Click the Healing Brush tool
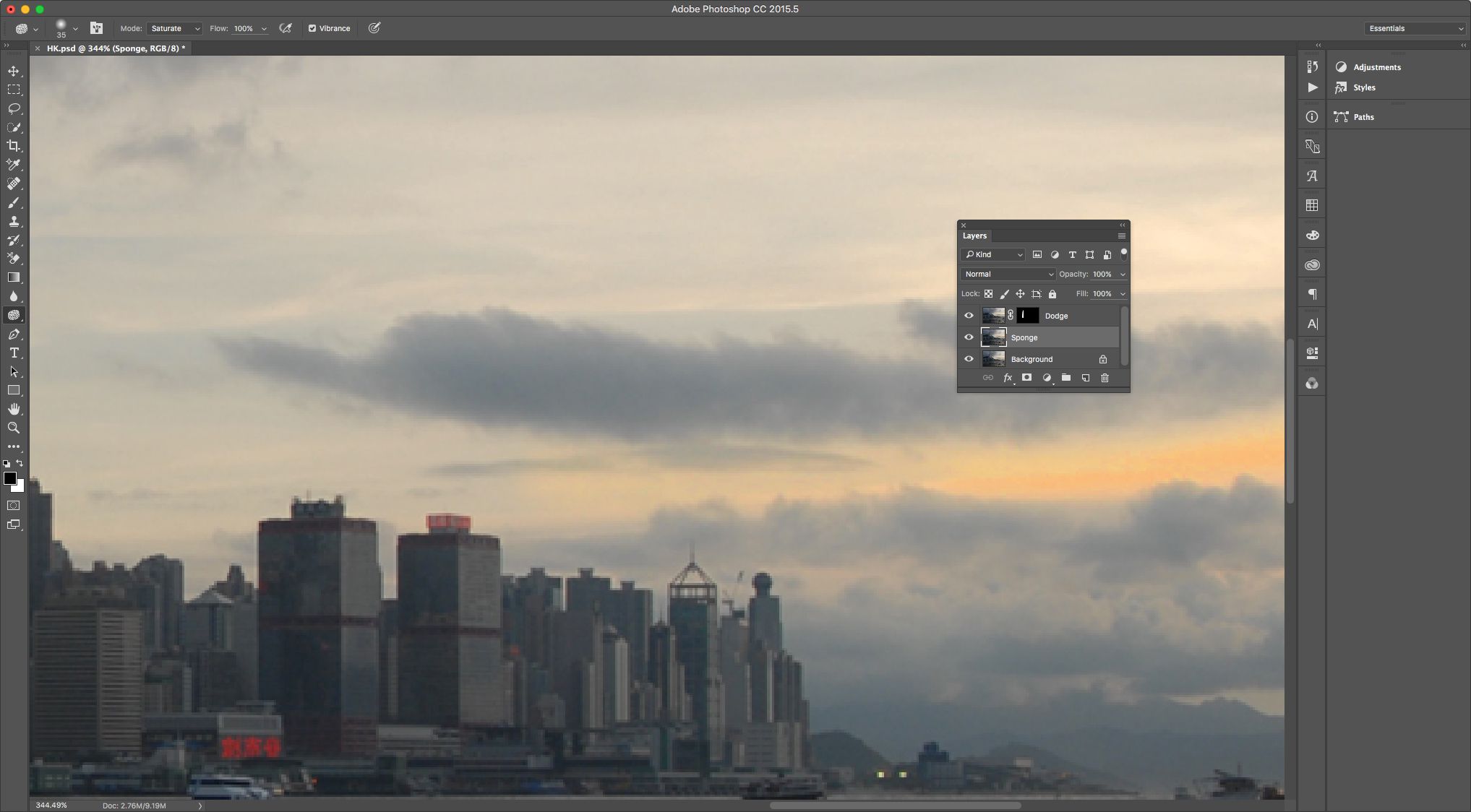 (14, 183)
